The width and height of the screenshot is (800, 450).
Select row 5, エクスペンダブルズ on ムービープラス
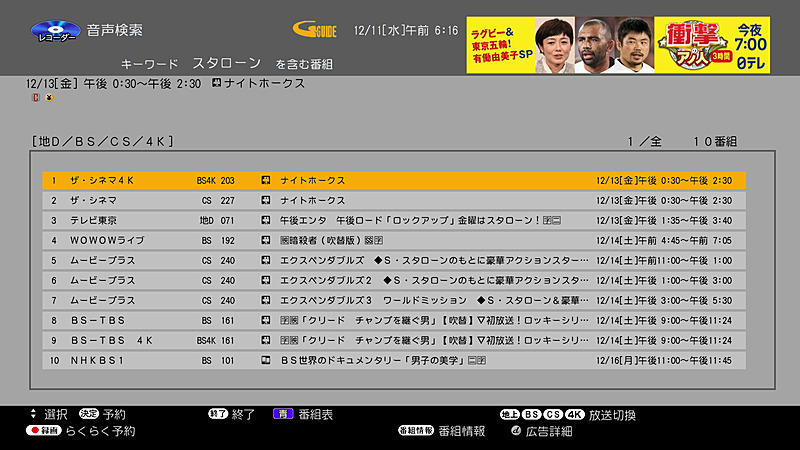click(x=394, y=260)
